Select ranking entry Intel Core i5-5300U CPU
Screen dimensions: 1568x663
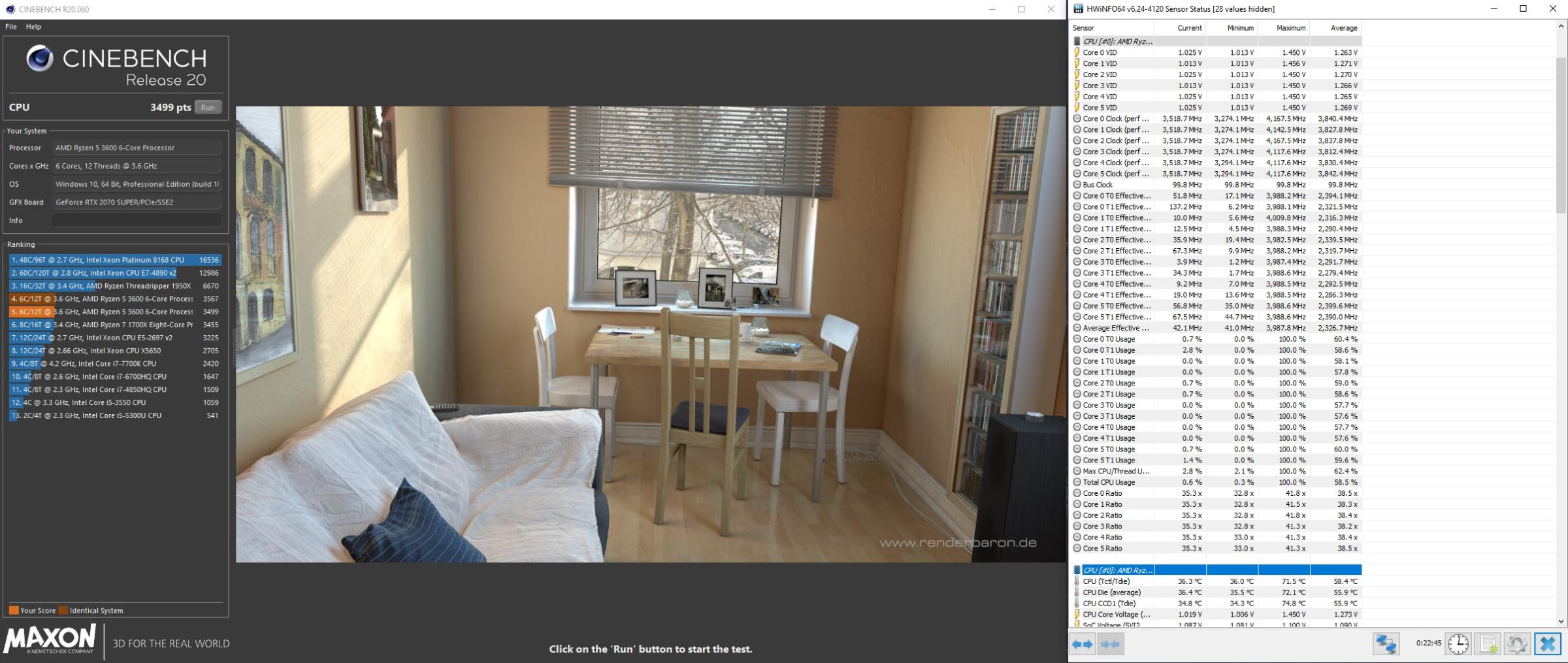click(115, 415)
